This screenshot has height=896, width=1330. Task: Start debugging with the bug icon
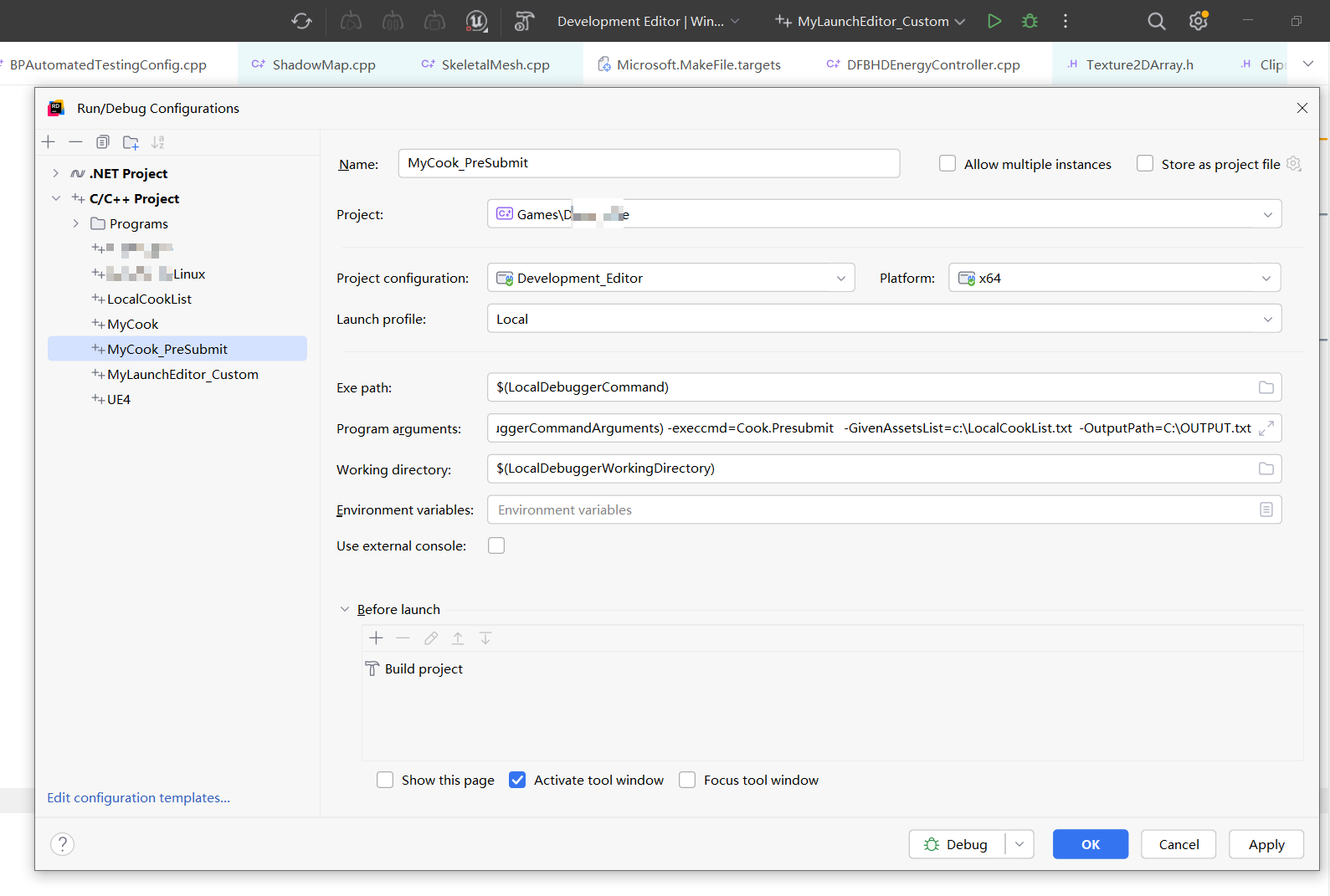coord(1030,21)
